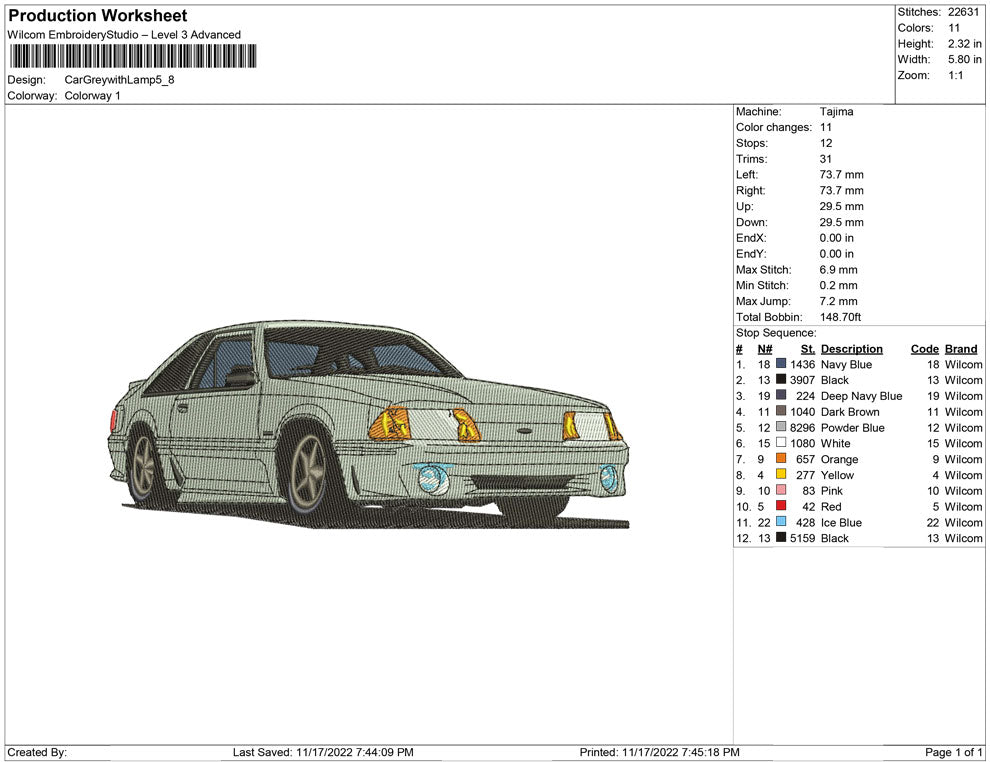
Task: Click the Navy Blue thread color swatch
Action: pos(781,365)
